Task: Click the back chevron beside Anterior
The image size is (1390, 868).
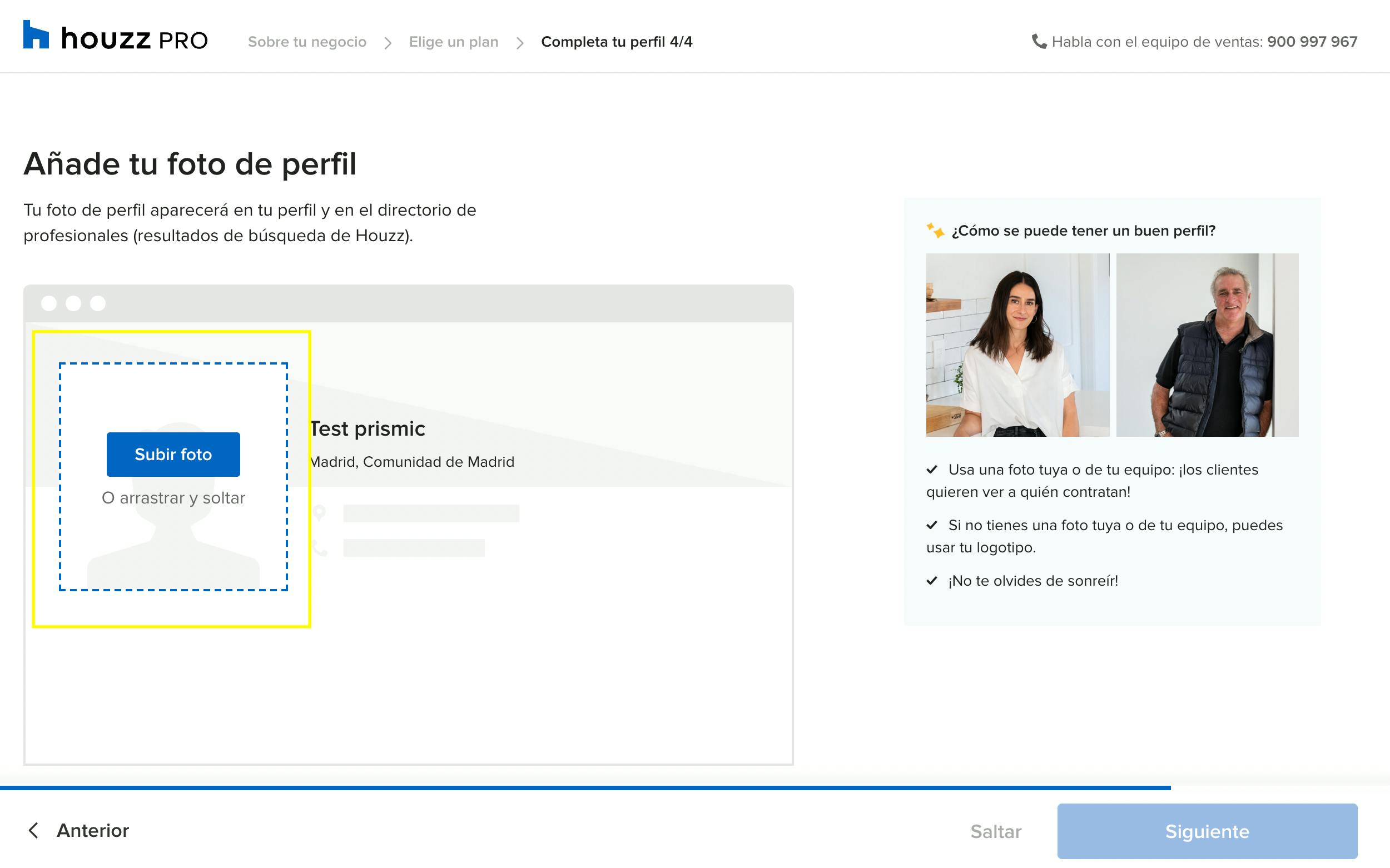Action: (x=33, y=830)
